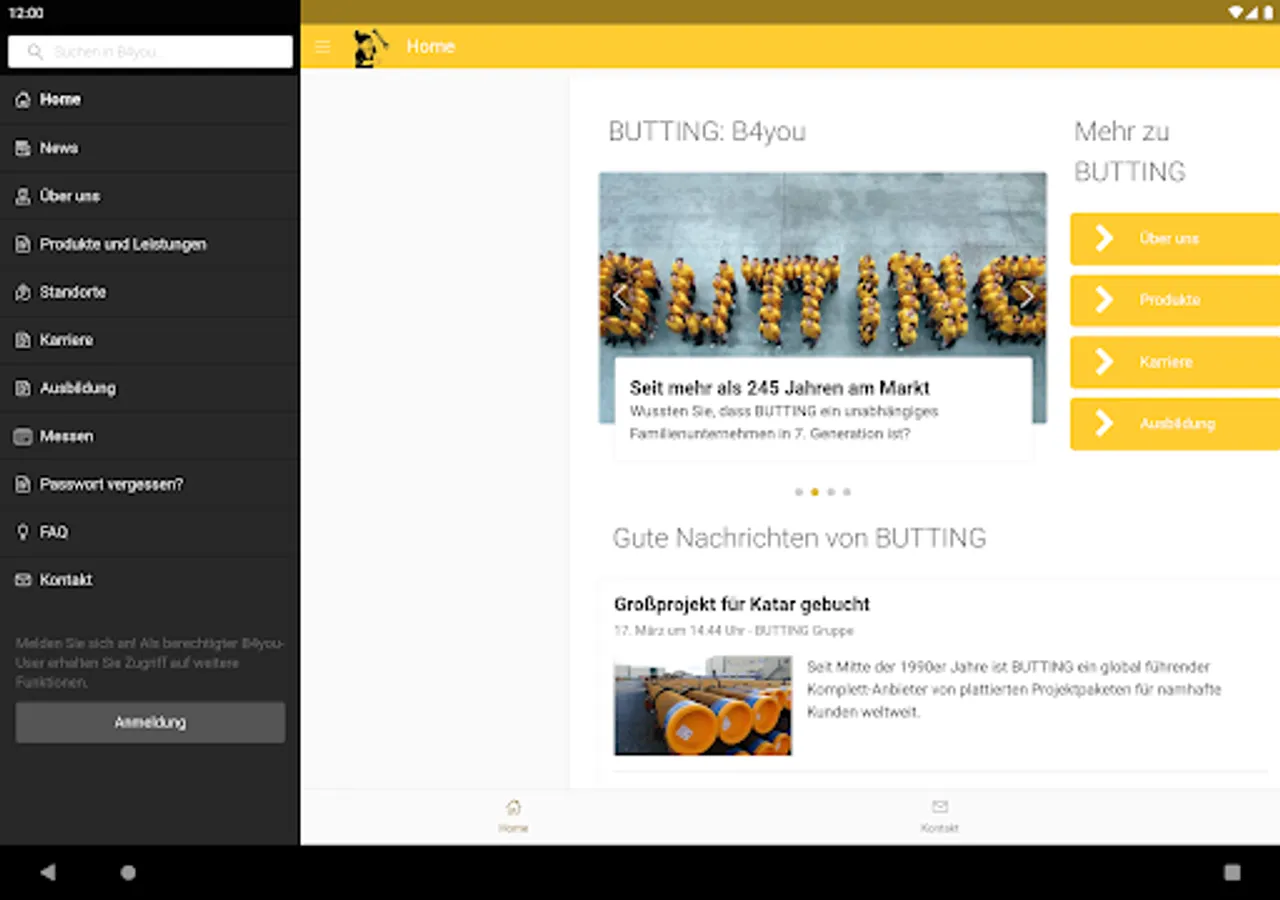Tap the Wi-Fi status icon
Image resolution: width=1280 pixels, height=900 pixels.
pos(1236,12)
